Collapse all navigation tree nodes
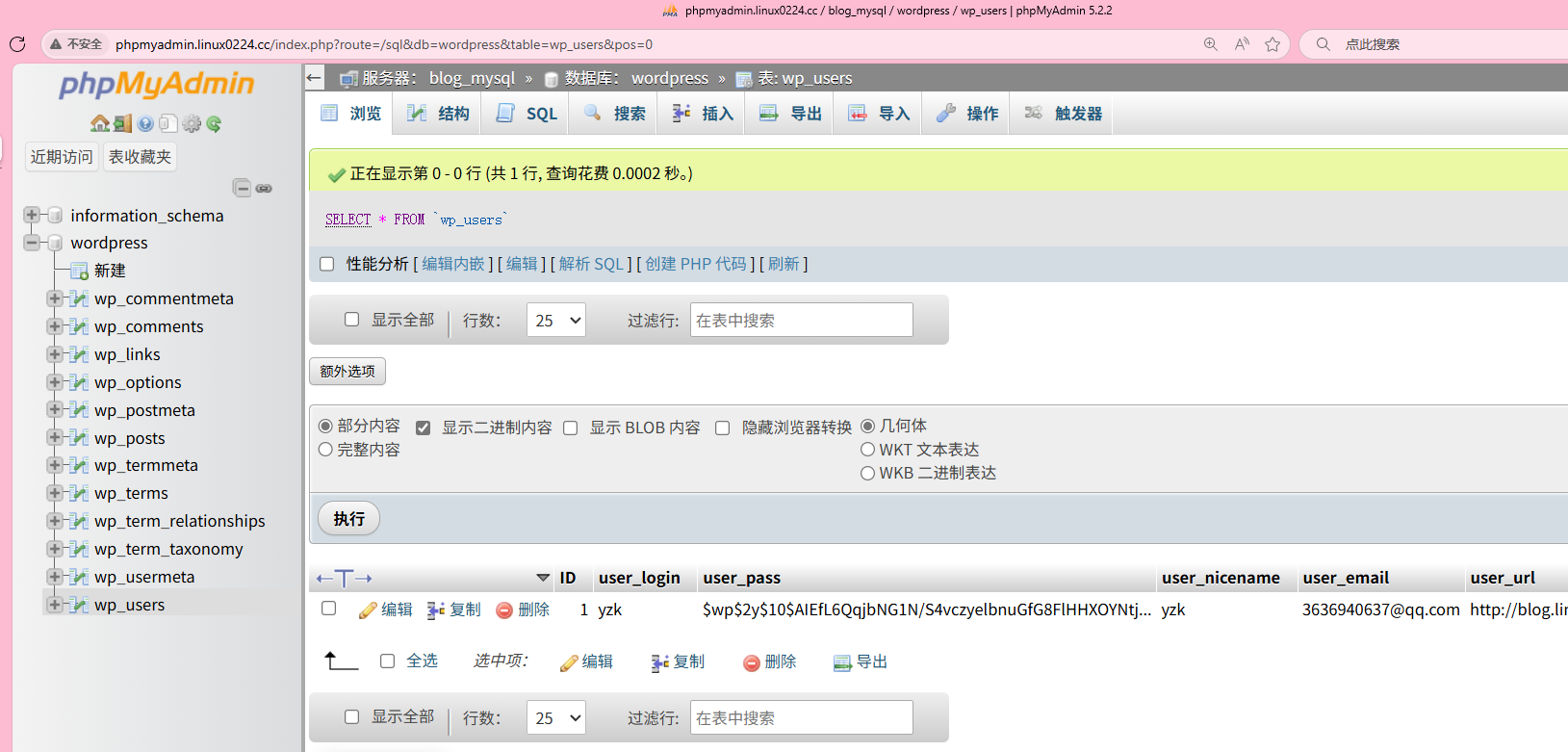Viewport: 1568px width, 752px height. 242,188
